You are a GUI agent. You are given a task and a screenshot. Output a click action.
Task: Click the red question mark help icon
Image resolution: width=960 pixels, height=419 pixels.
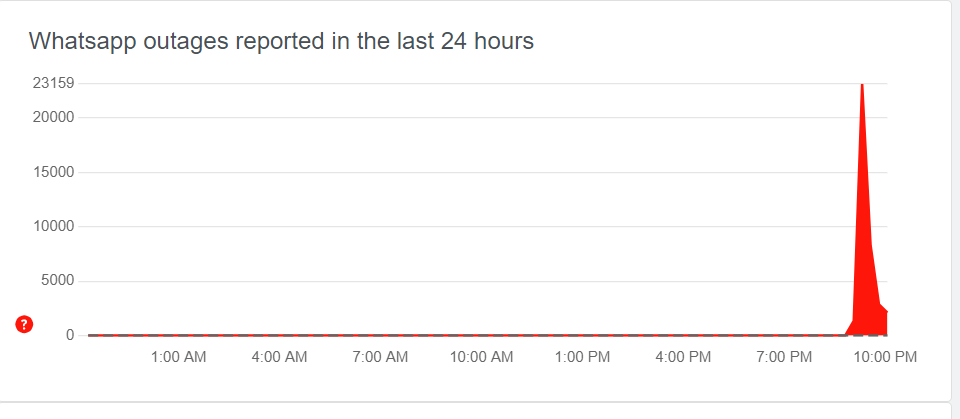point(24,324)
